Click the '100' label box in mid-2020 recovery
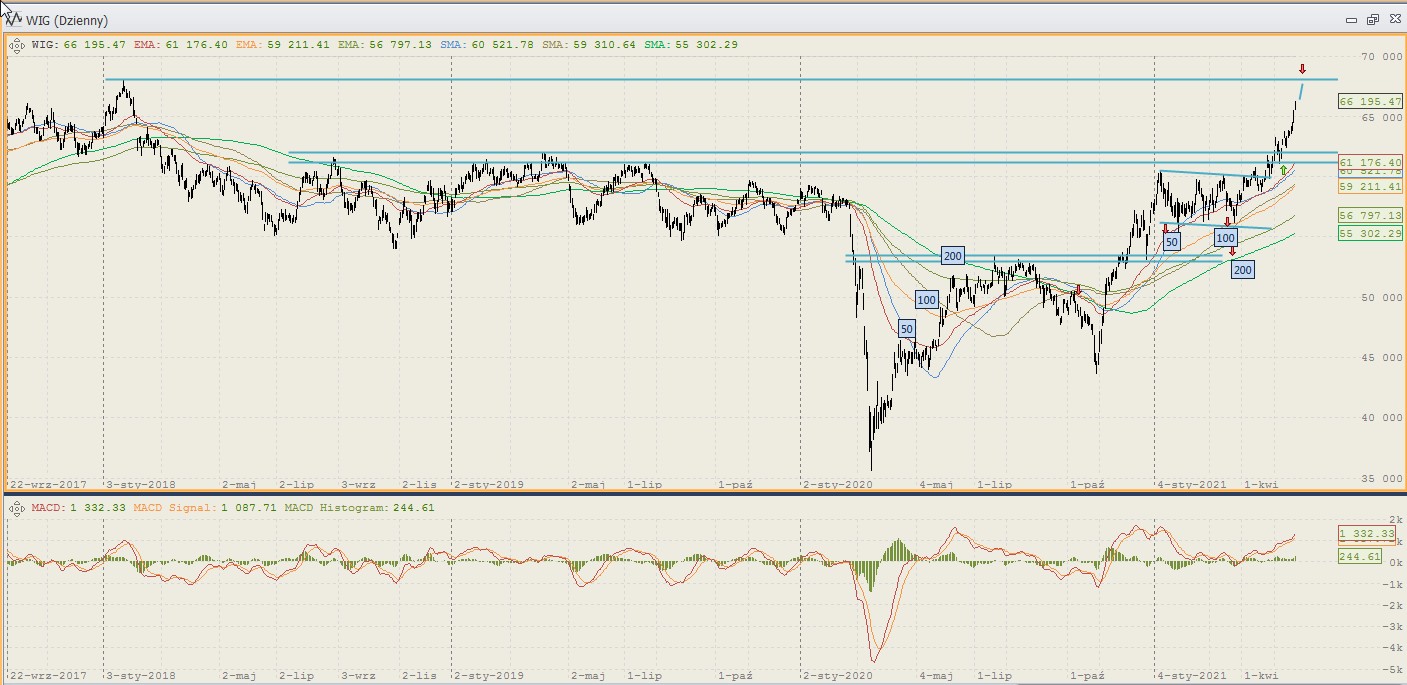The width and height of the screenshot is (1407, 685). (926, 299)
